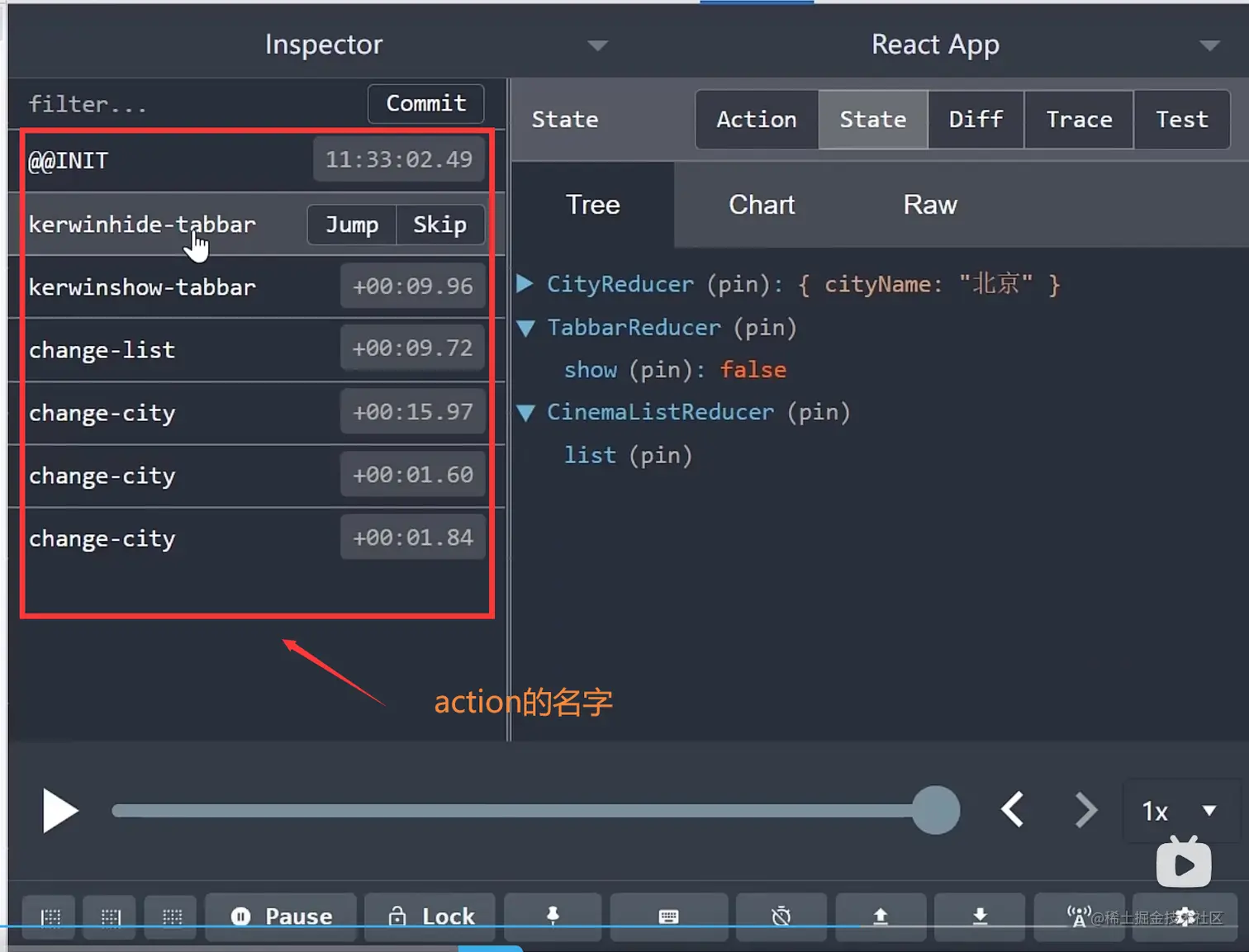Image resolution: width=1249 pixels, height=952 pixels.
Task: Click the filter input field
Action: coord(190,104)
